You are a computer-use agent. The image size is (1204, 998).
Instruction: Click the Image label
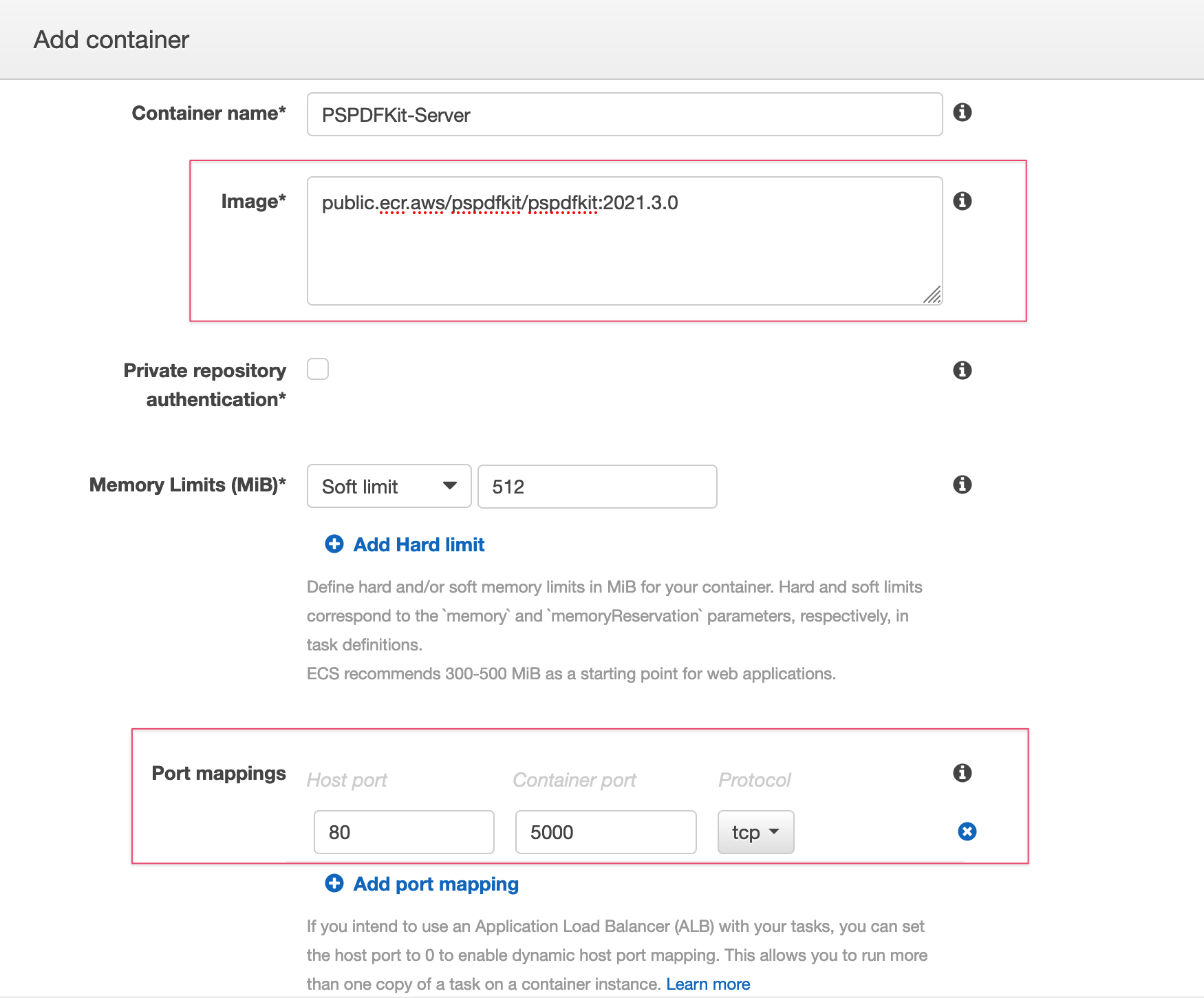[254, 201]
